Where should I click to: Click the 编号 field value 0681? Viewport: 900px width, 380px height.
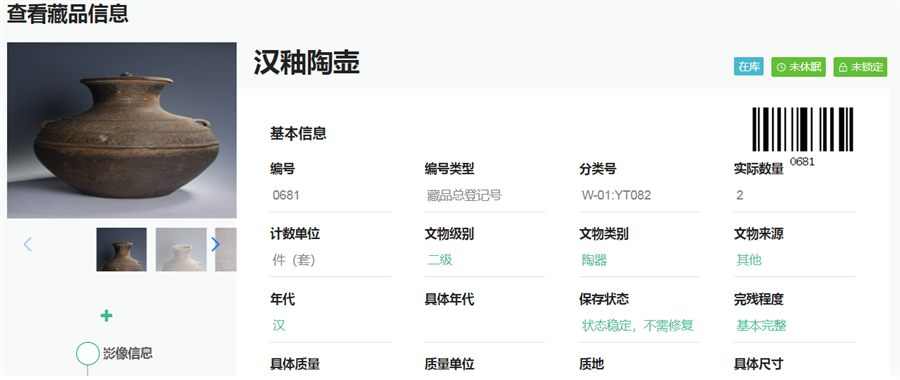point(330,196)
